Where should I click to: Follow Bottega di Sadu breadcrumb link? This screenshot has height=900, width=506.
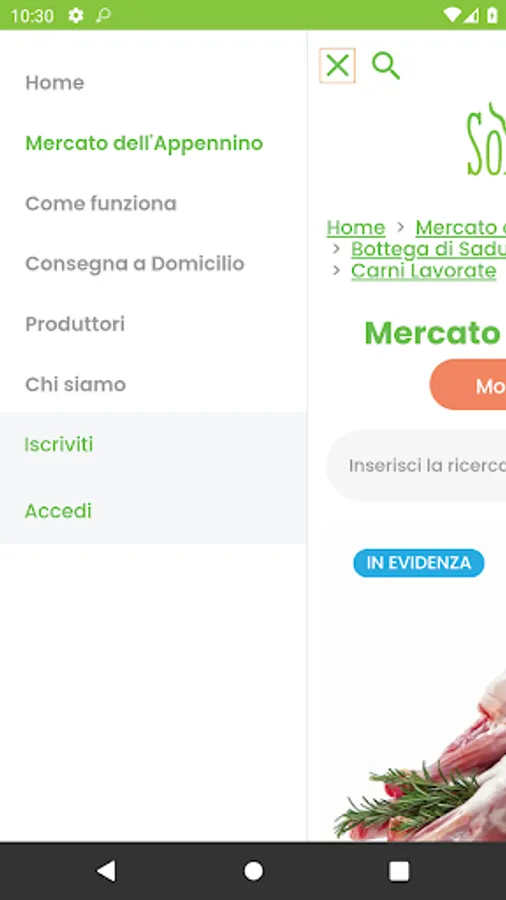(429, 249)
